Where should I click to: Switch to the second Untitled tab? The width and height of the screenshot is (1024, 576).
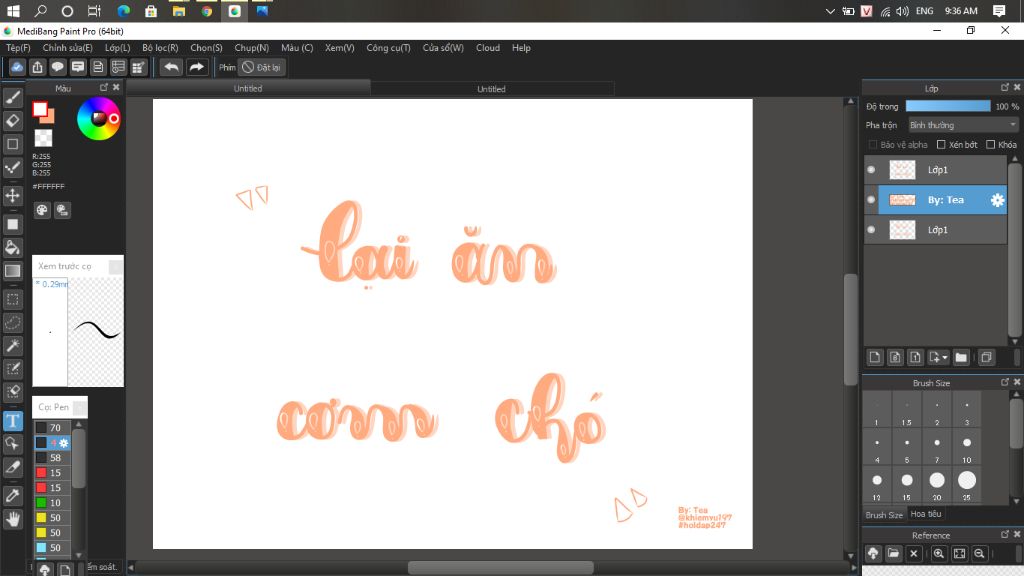click(492, 89)
